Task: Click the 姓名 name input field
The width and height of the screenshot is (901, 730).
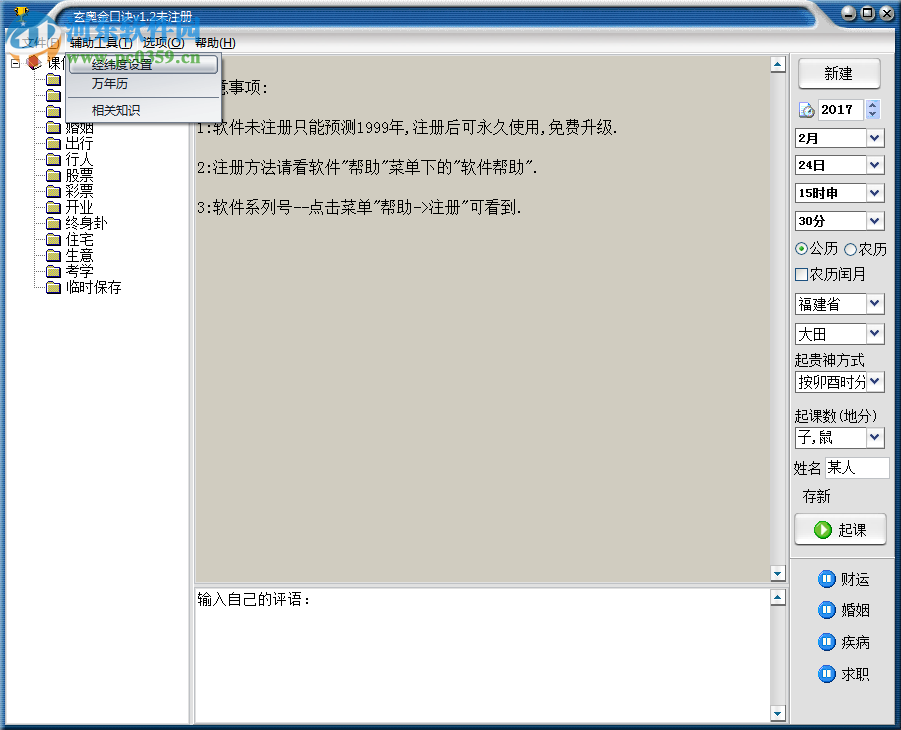Action: click(855, 466)
